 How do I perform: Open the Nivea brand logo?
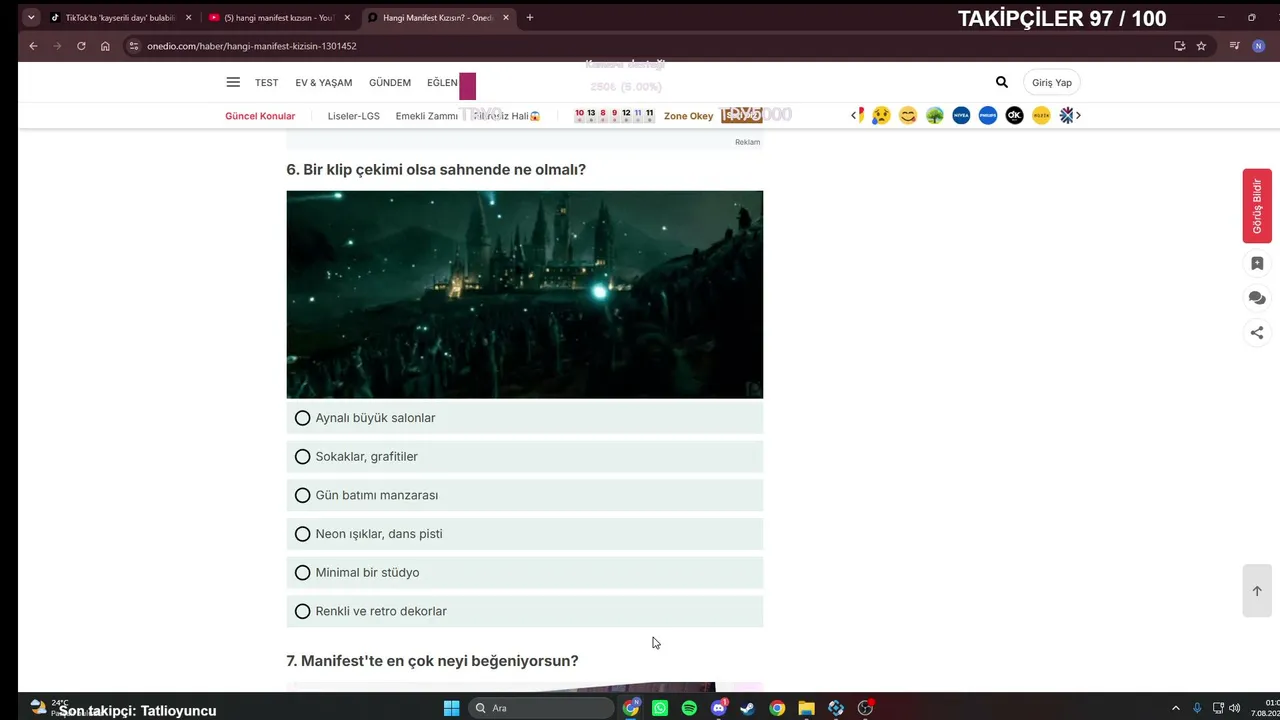[x=961, y=115]
